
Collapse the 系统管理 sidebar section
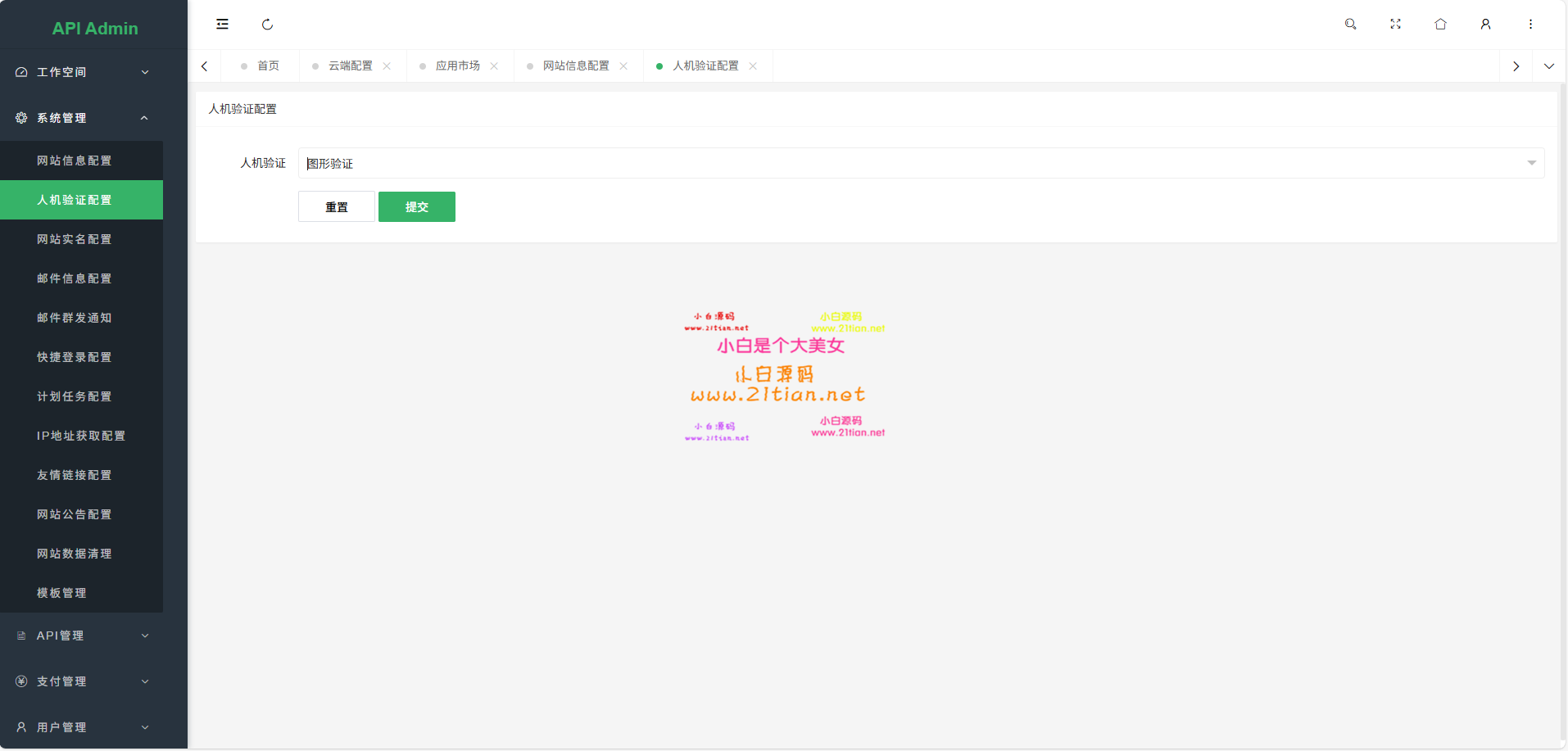[x=82, y=118]
